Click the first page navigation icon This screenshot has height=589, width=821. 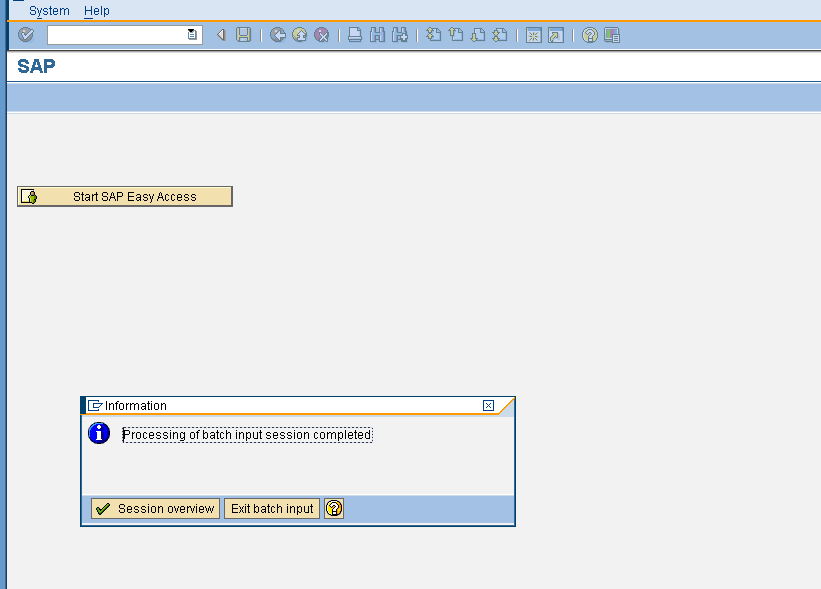433,34
